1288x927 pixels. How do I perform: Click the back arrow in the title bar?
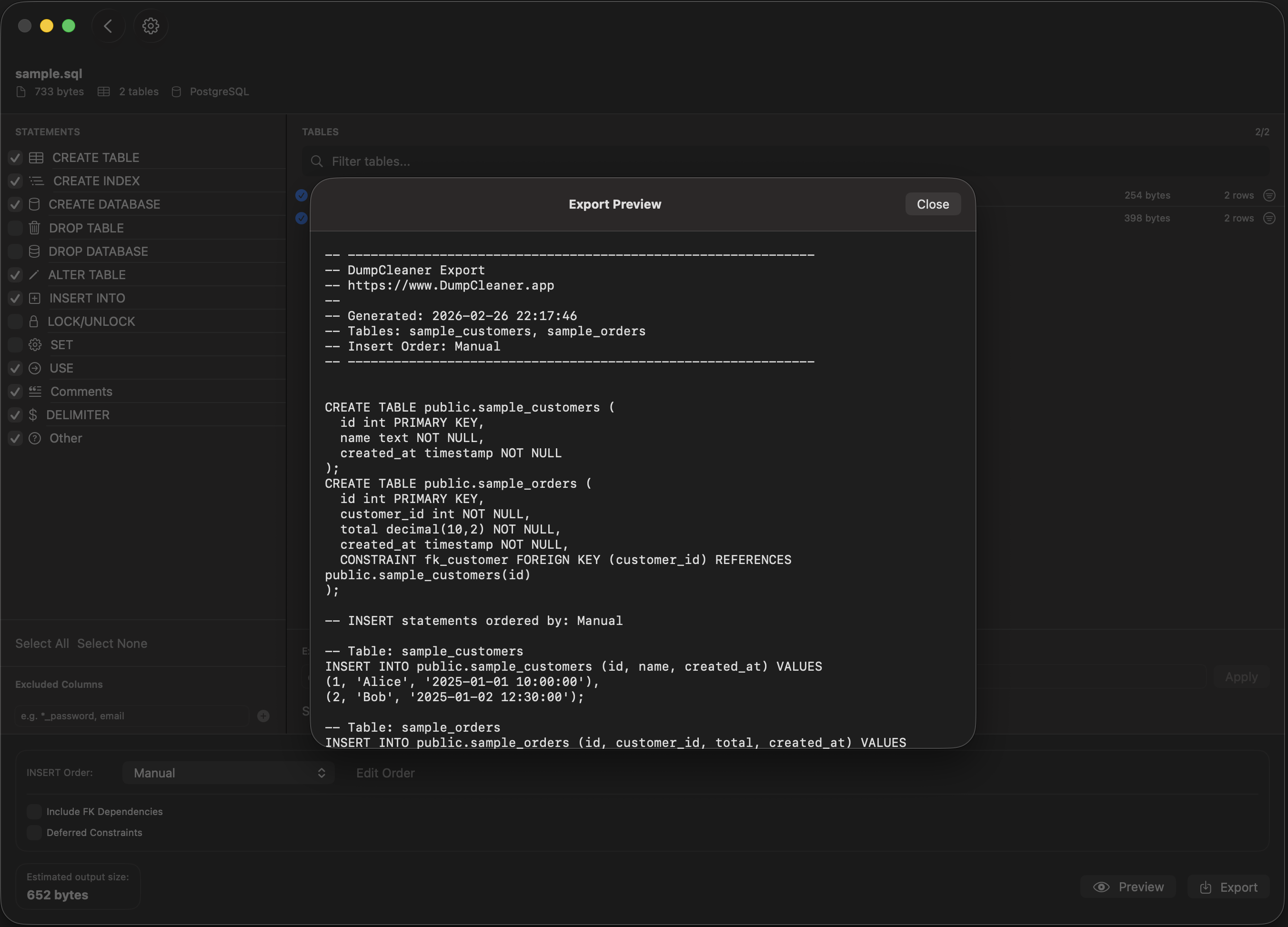click(x=108, y=26)
